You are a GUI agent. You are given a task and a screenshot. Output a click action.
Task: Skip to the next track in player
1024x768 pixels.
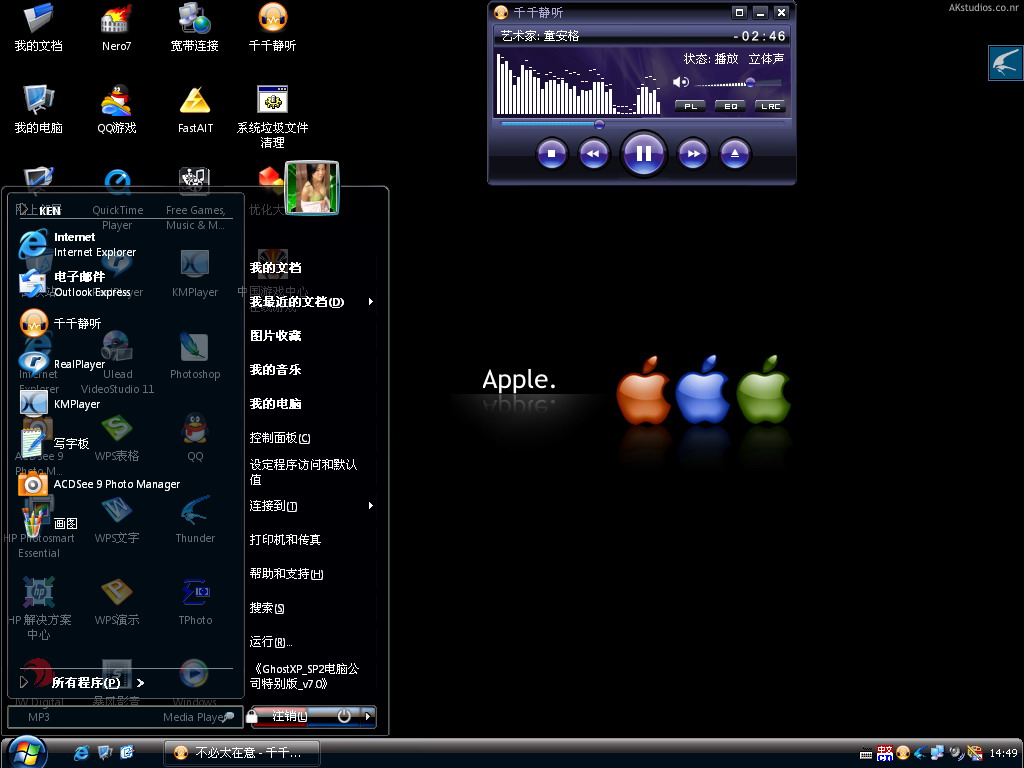coord(692,154)
